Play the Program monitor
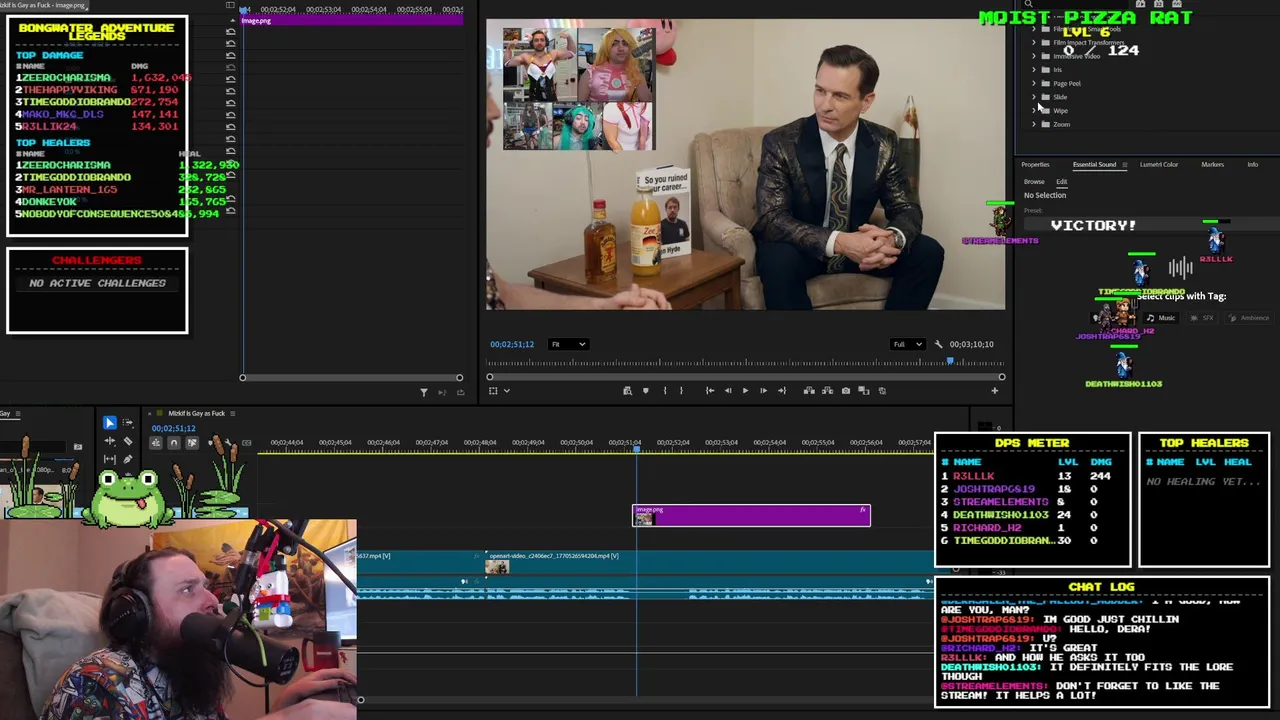 [x=745, y=391]
